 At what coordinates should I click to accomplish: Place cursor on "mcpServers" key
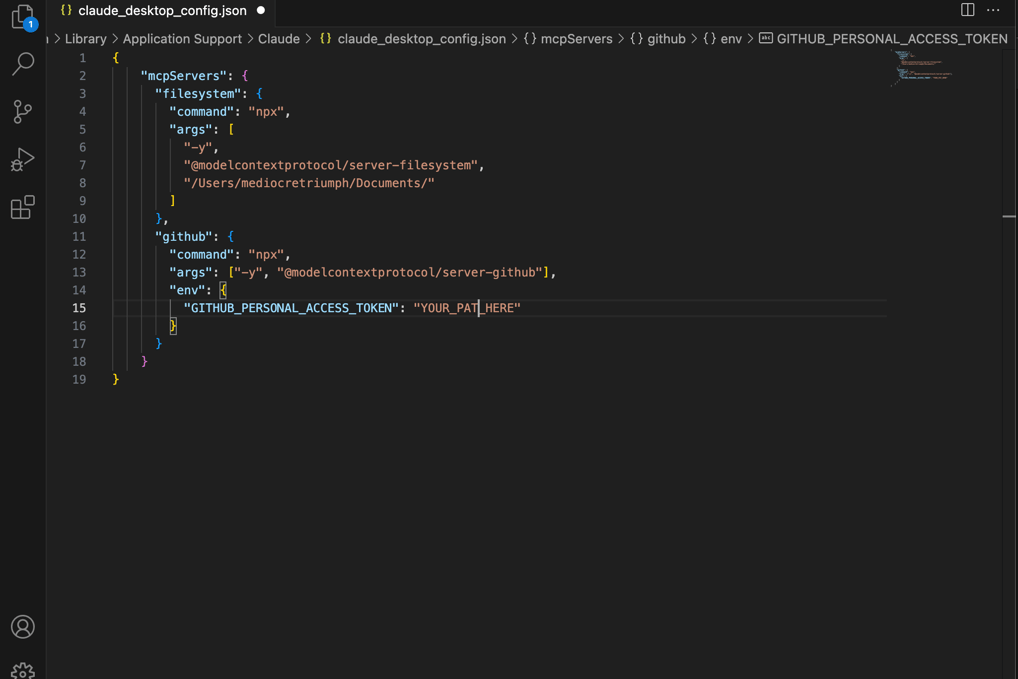tap(184, 76)
